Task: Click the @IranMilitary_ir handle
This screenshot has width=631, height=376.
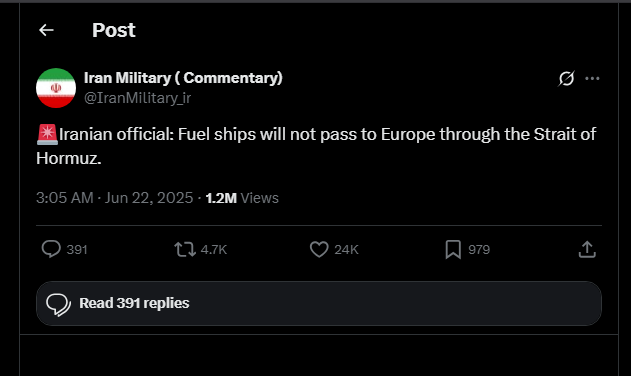Action: (137, 98)
